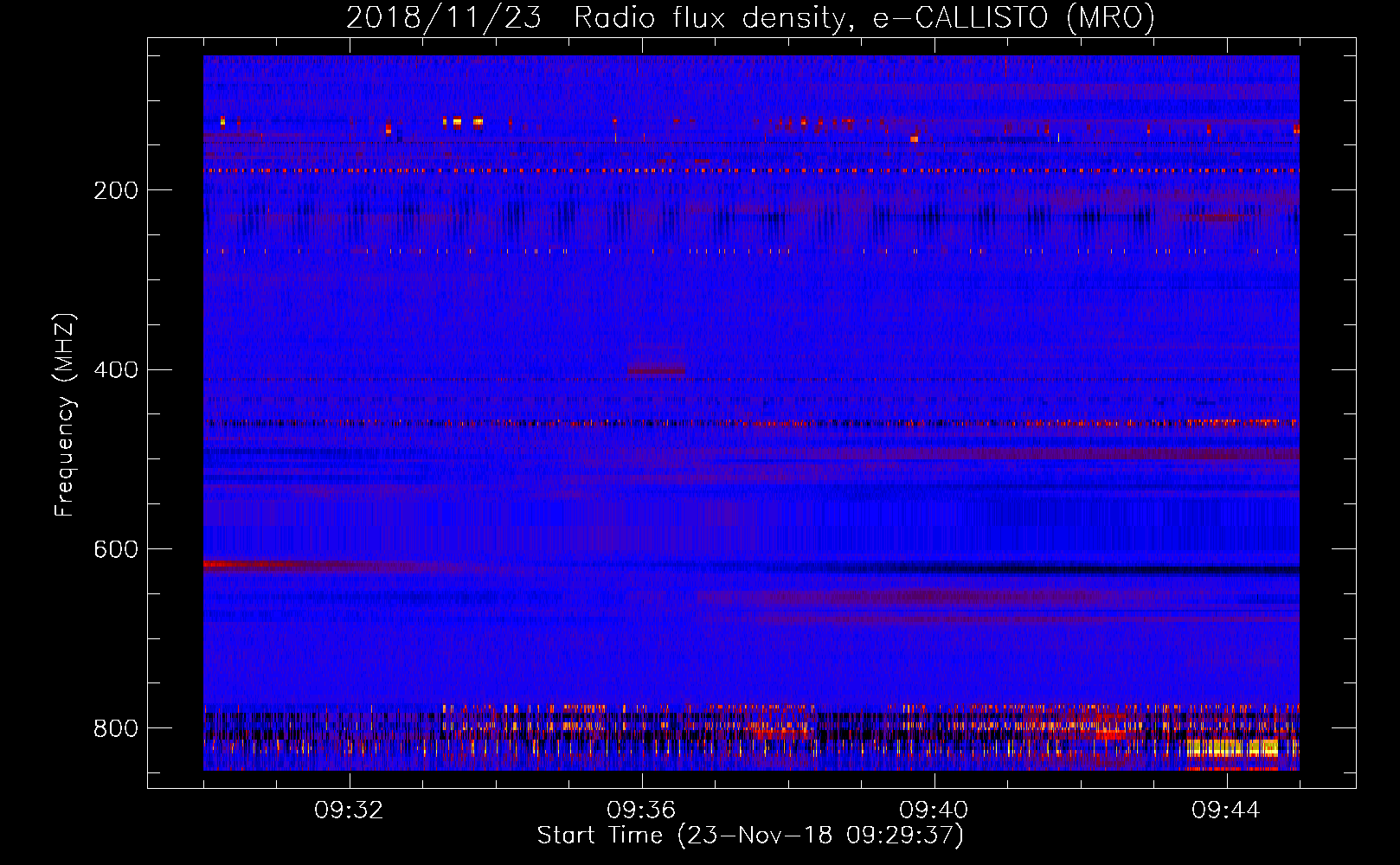Screen dimensions: 1400x865
Task: Click the red emission band near 400 MHz
Action: point(657,369)
